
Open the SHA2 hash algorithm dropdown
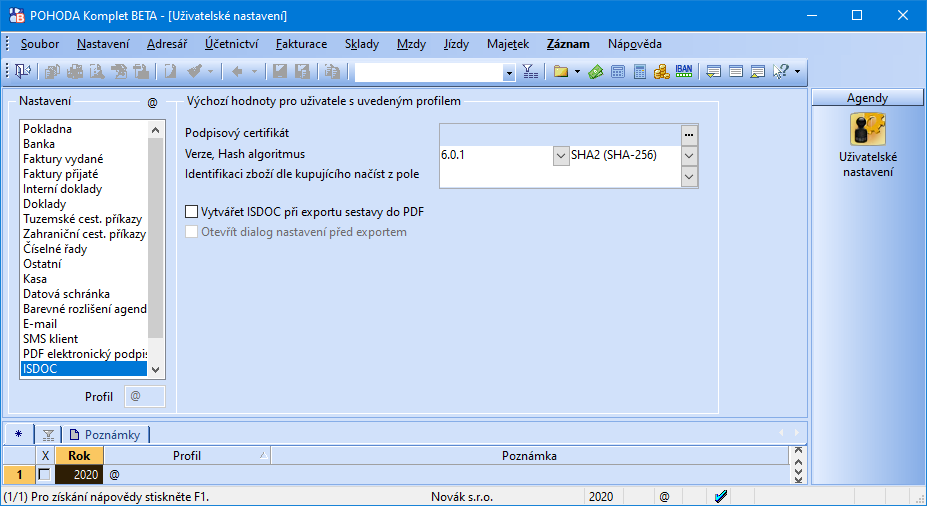click(x=689, y=156)
